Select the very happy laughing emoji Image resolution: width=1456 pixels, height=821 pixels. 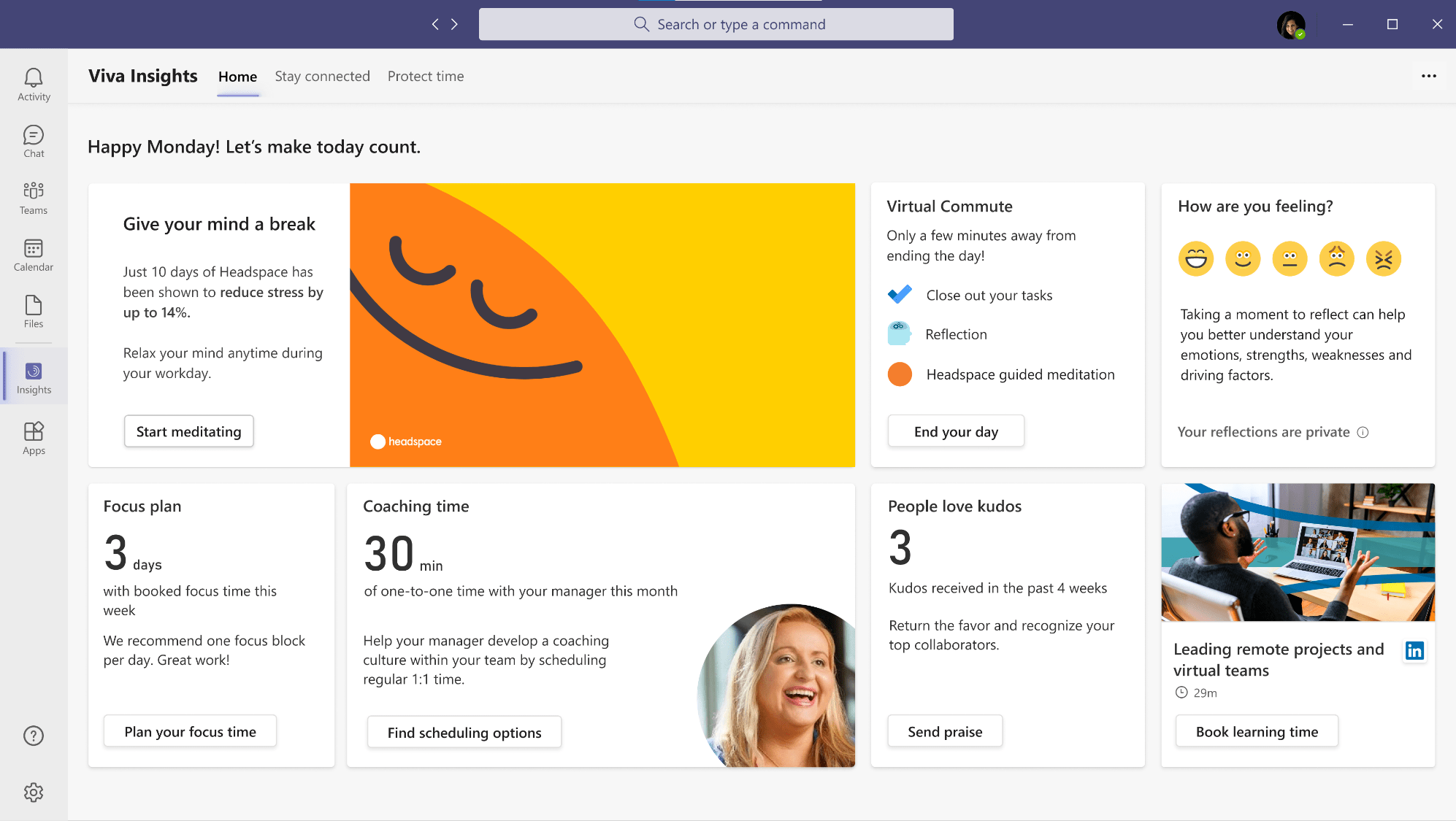[1195, 258]
